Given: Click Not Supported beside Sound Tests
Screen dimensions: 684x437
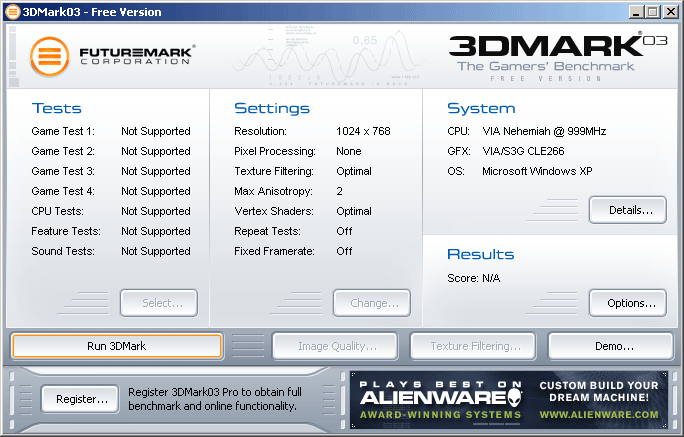Looking at the screenshot, I should [156, 251].
